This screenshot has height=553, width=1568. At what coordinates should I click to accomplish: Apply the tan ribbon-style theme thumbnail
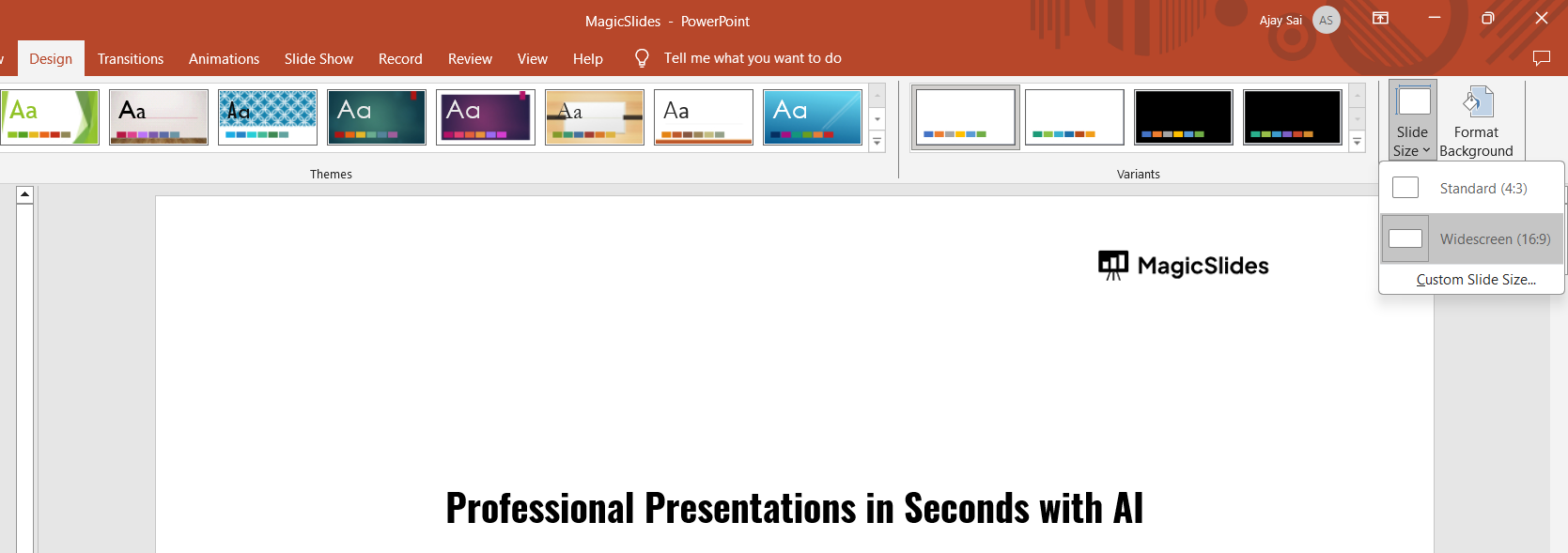(x=595, y=117)
